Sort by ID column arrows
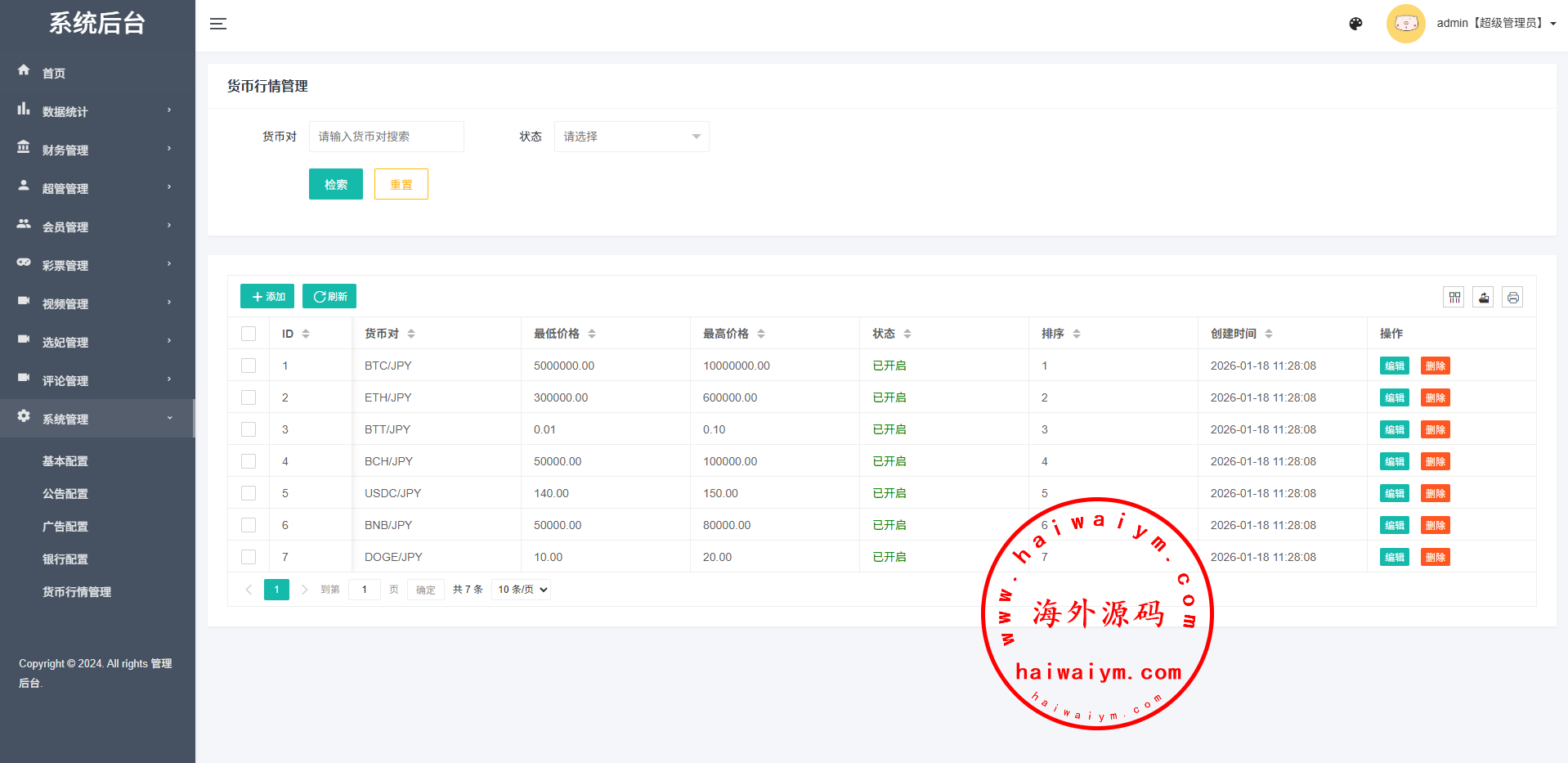 click(306, 334)
